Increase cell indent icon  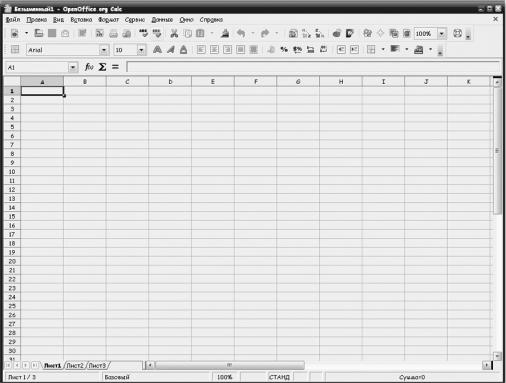tap(354, 50)
